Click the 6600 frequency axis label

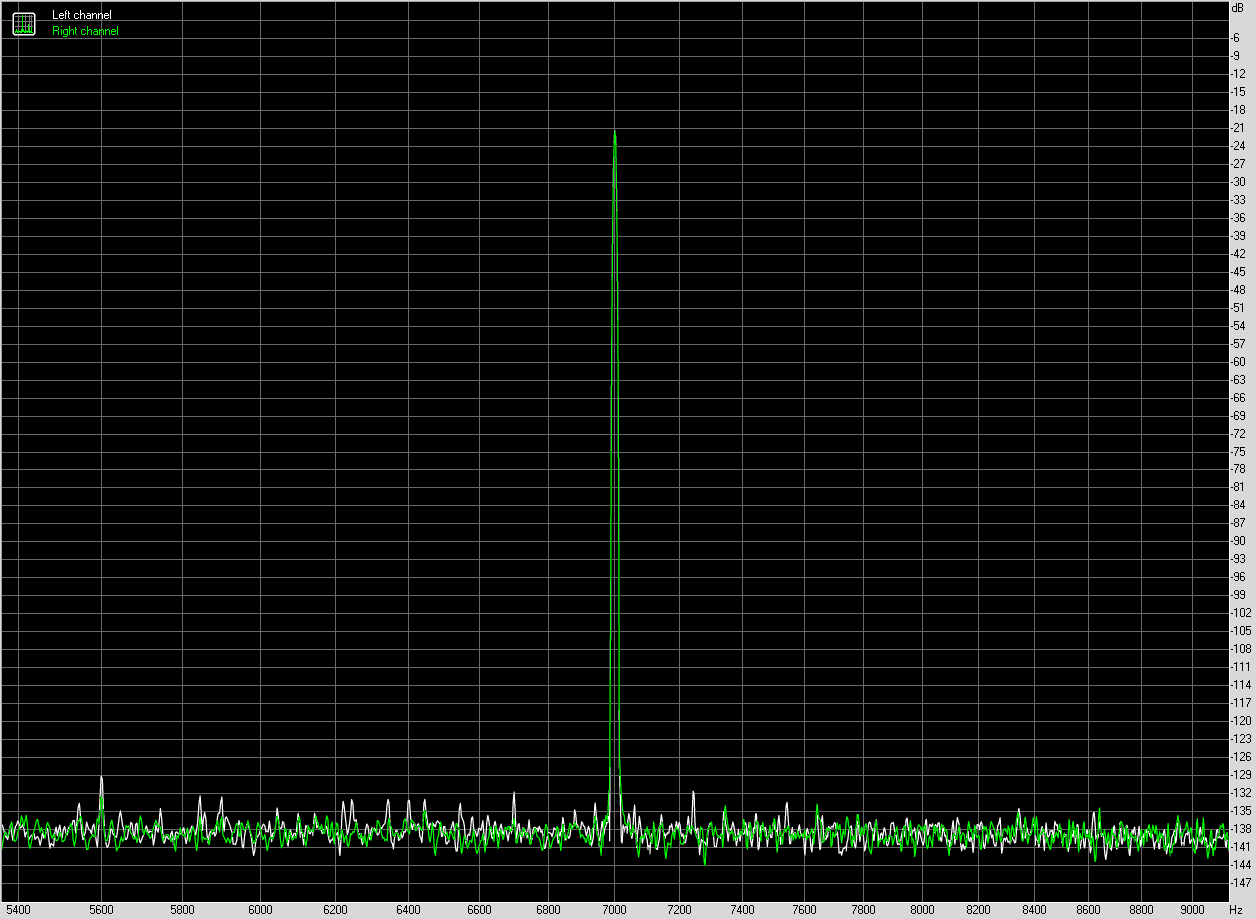[480, 909]
